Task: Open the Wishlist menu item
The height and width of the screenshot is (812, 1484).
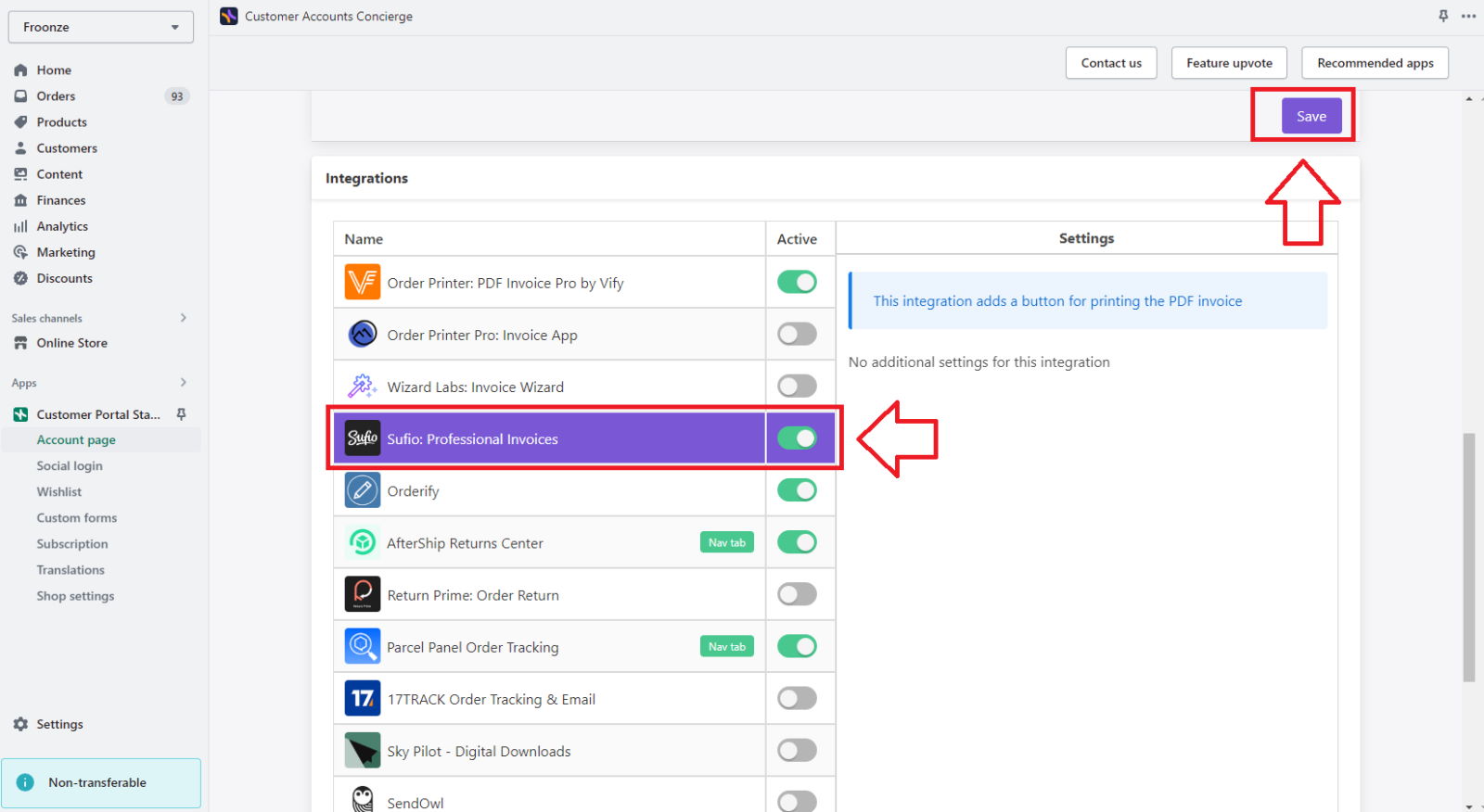Action: tap(59, 492)
